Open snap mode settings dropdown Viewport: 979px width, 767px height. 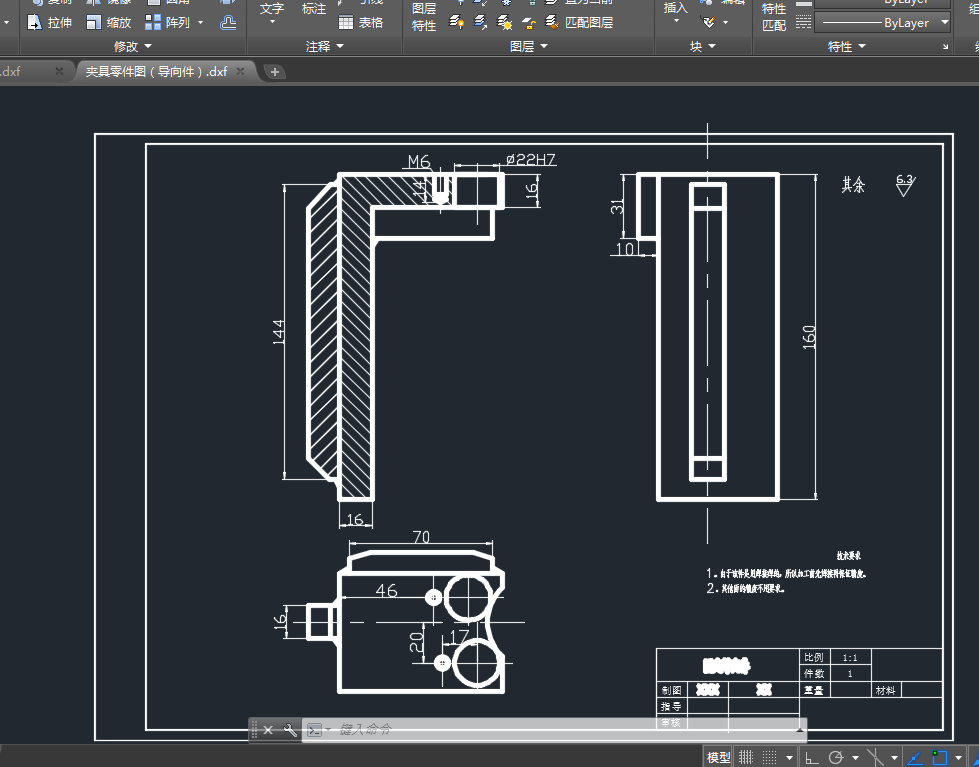(789, 758)
